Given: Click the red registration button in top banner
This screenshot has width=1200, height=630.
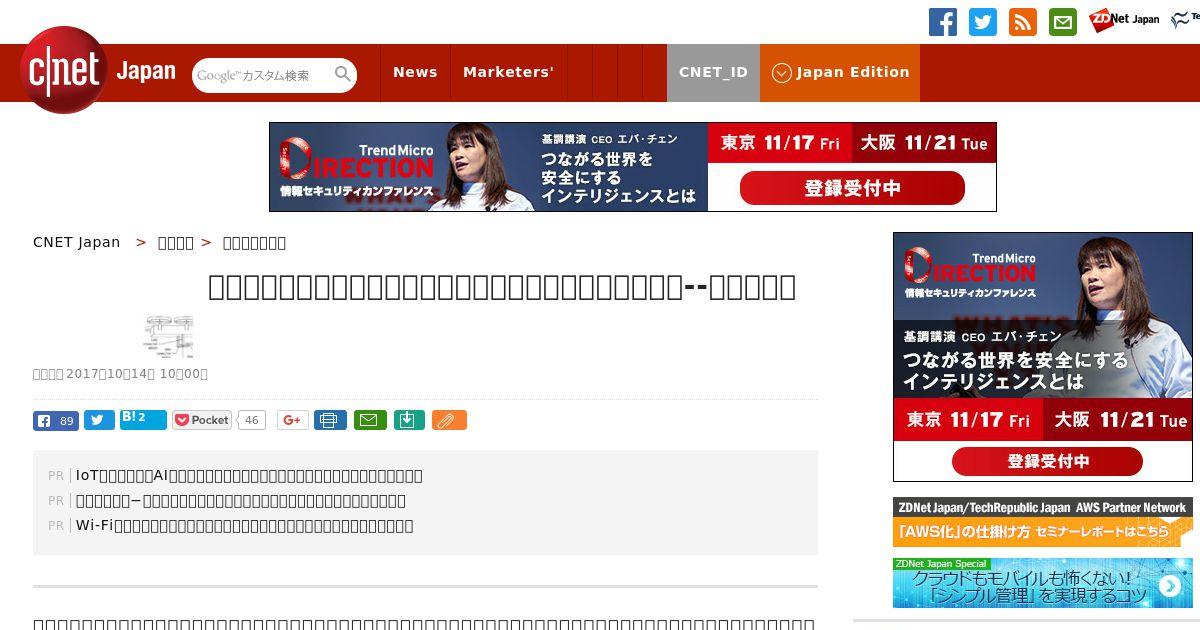Looking at the screenshot, I should pyautogui.click(x=852, y=188).
